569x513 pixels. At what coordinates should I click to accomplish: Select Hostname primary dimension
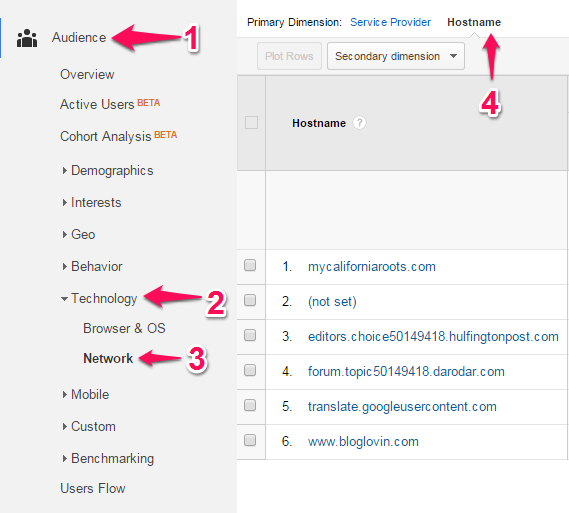(x=474, y=22)
